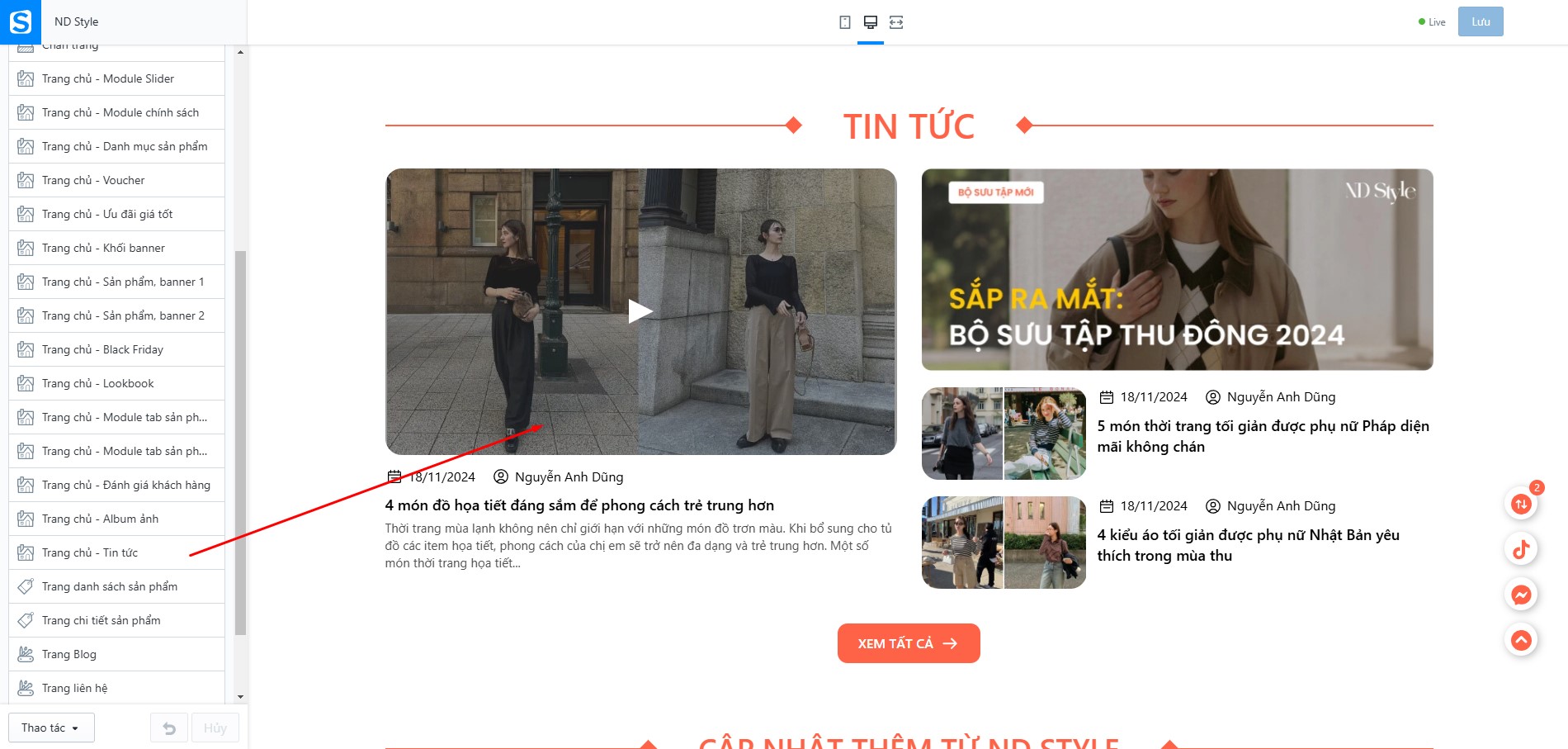Open Trang chủ - Module Slider section
This screenshot has width=1568, height=749.
pyautogui.click(x=116, y=78)
